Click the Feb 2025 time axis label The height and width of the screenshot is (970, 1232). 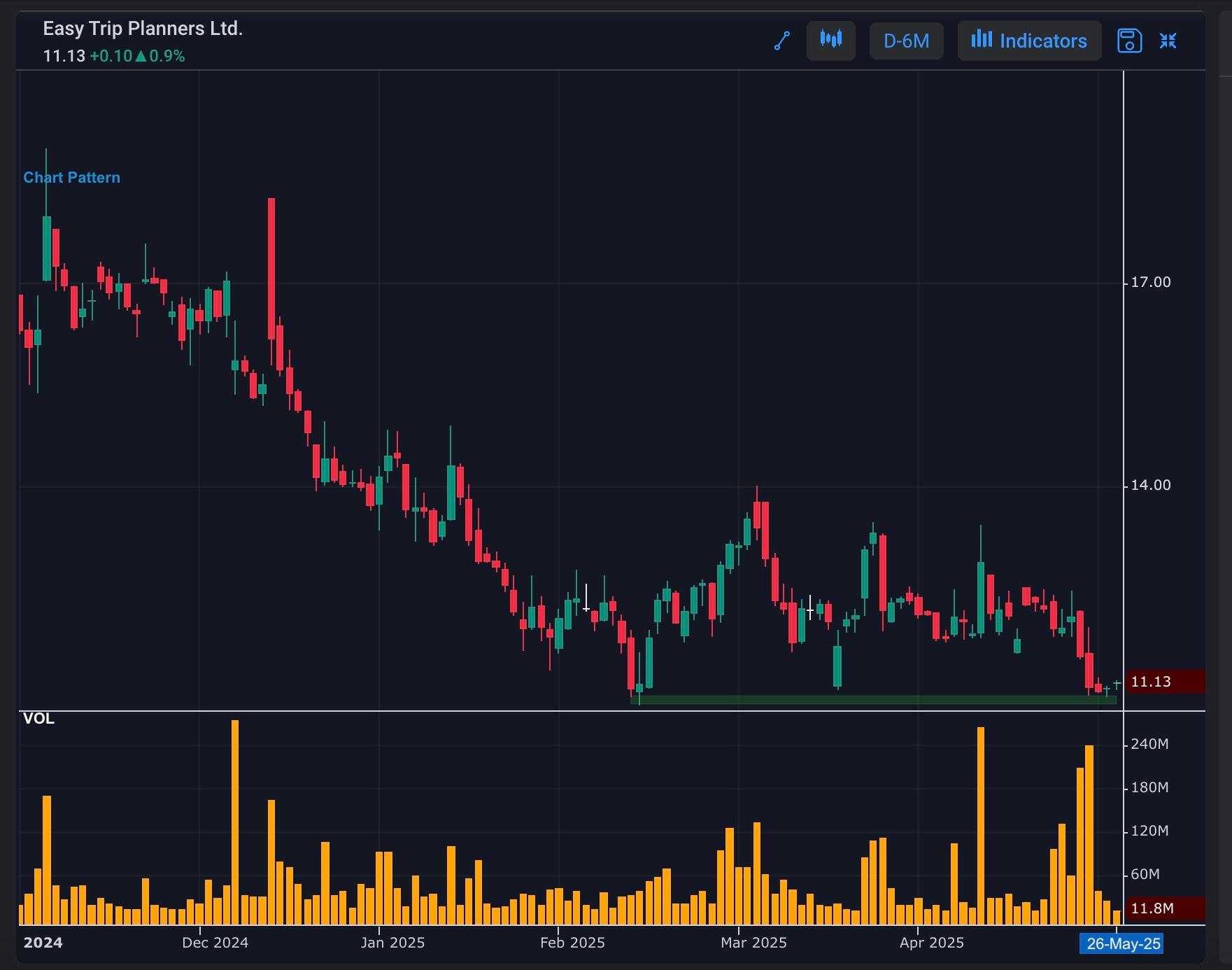pyautogui.click(x=572, y=943)
